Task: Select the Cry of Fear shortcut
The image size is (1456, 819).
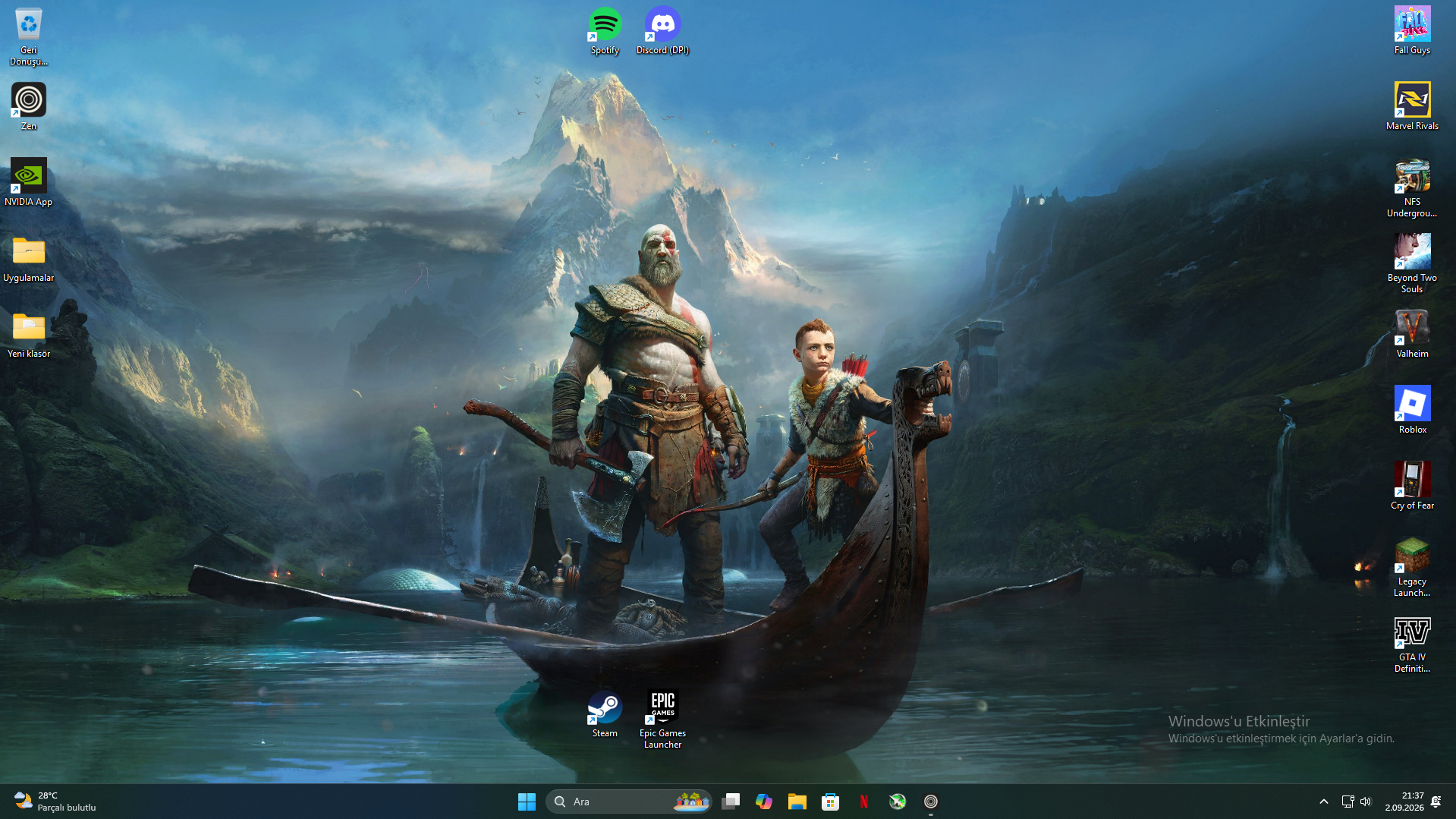Action: (x=1413, y=486)
